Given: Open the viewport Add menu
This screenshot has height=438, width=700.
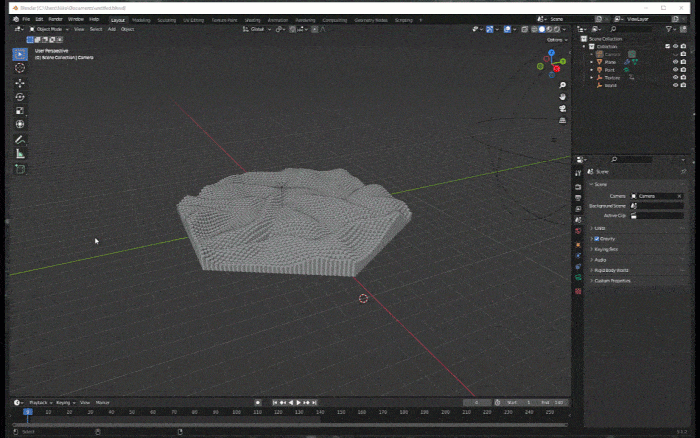Looking at the screenshot, I should 112,29.
